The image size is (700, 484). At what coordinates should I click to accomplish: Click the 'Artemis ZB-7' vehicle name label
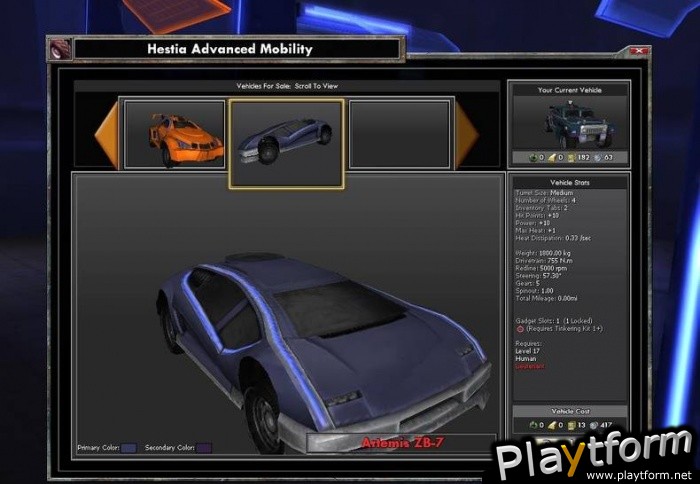(402, 442)
